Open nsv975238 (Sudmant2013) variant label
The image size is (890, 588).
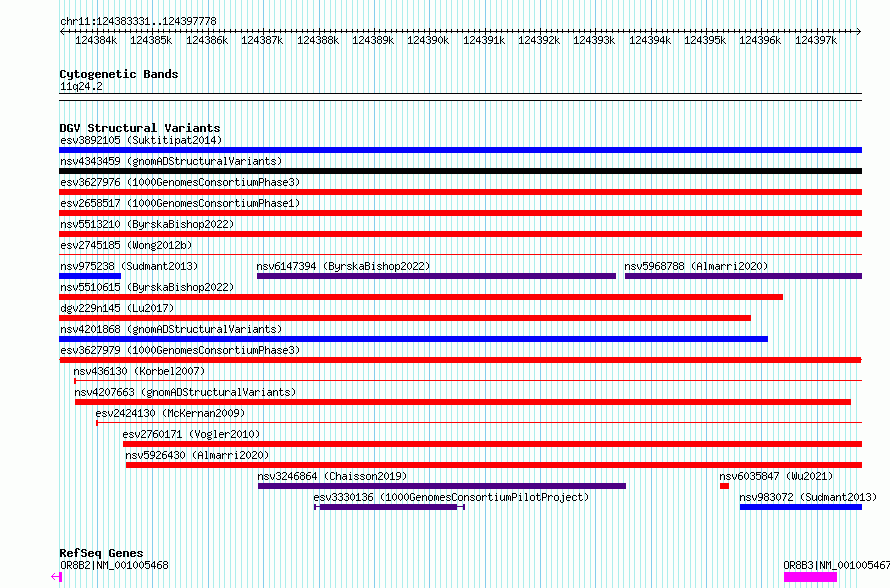click(x=129, y=266)
